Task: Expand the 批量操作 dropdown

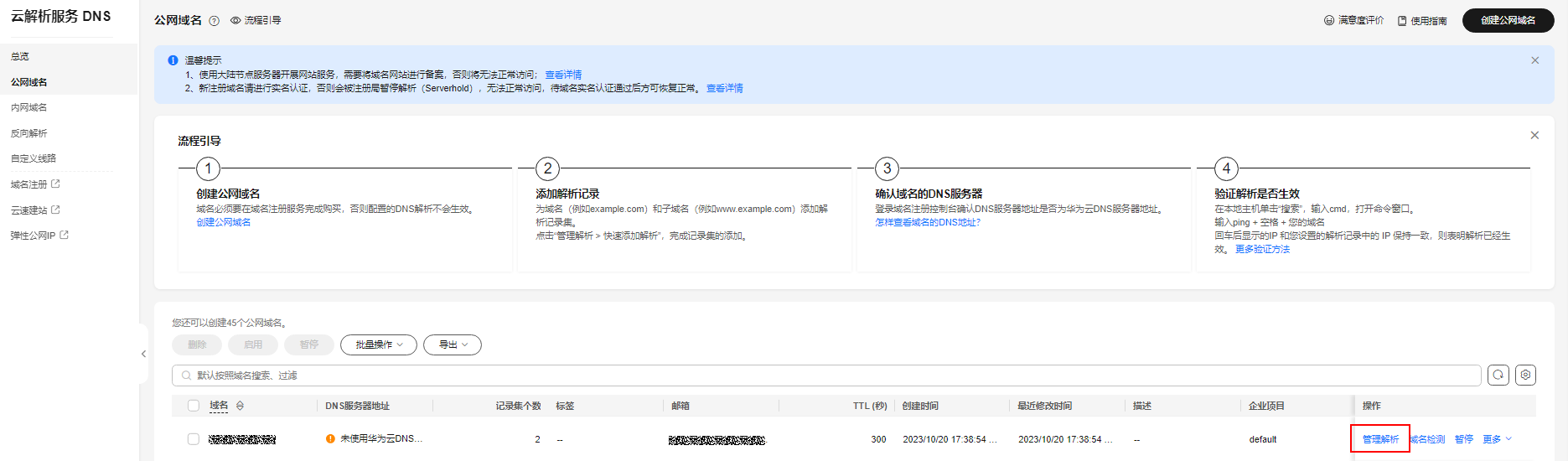Action: click(x=379, y=344)
